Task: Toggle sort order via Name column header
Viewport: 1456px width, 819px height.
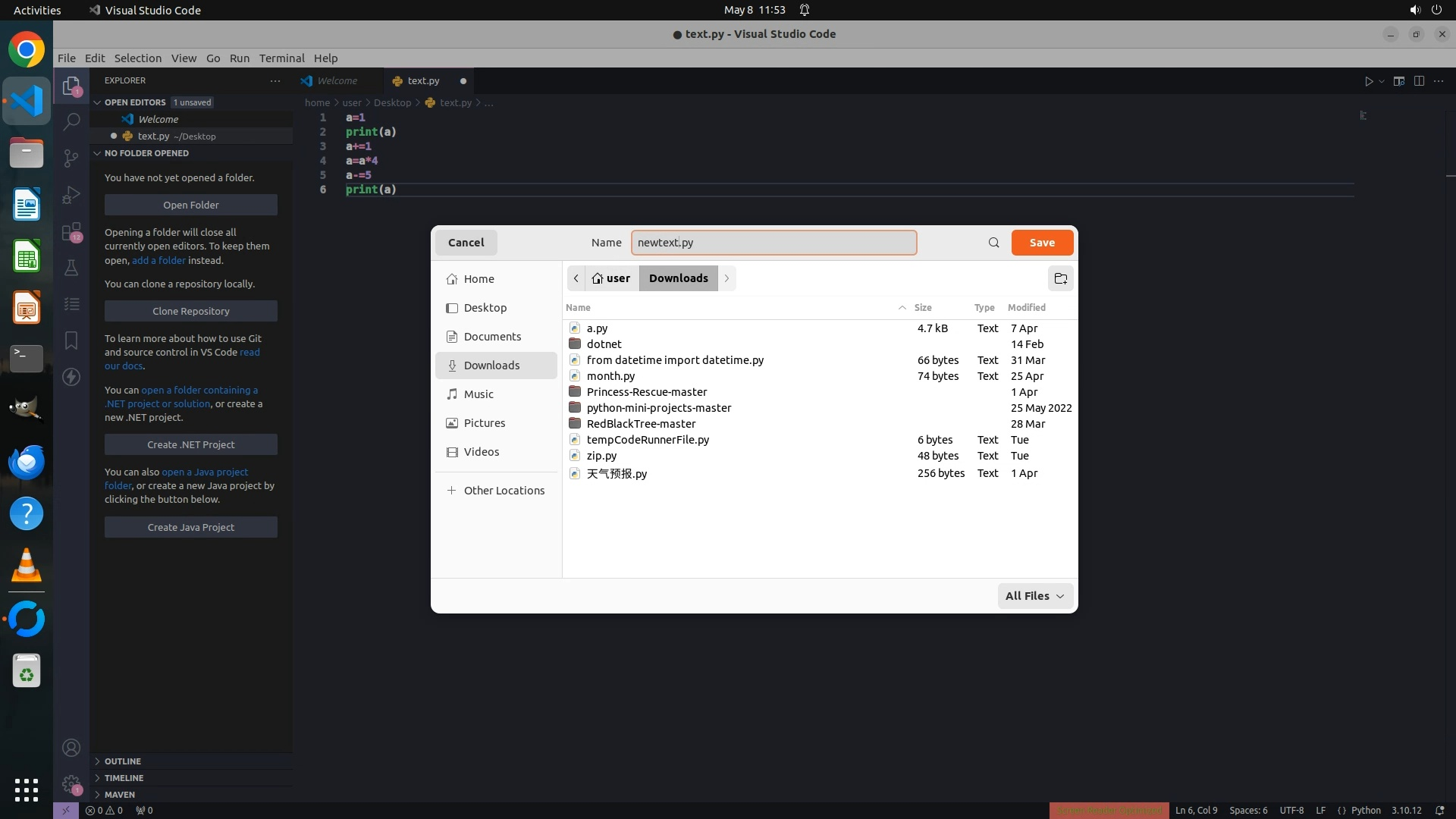Action: [x=578, y=307]
